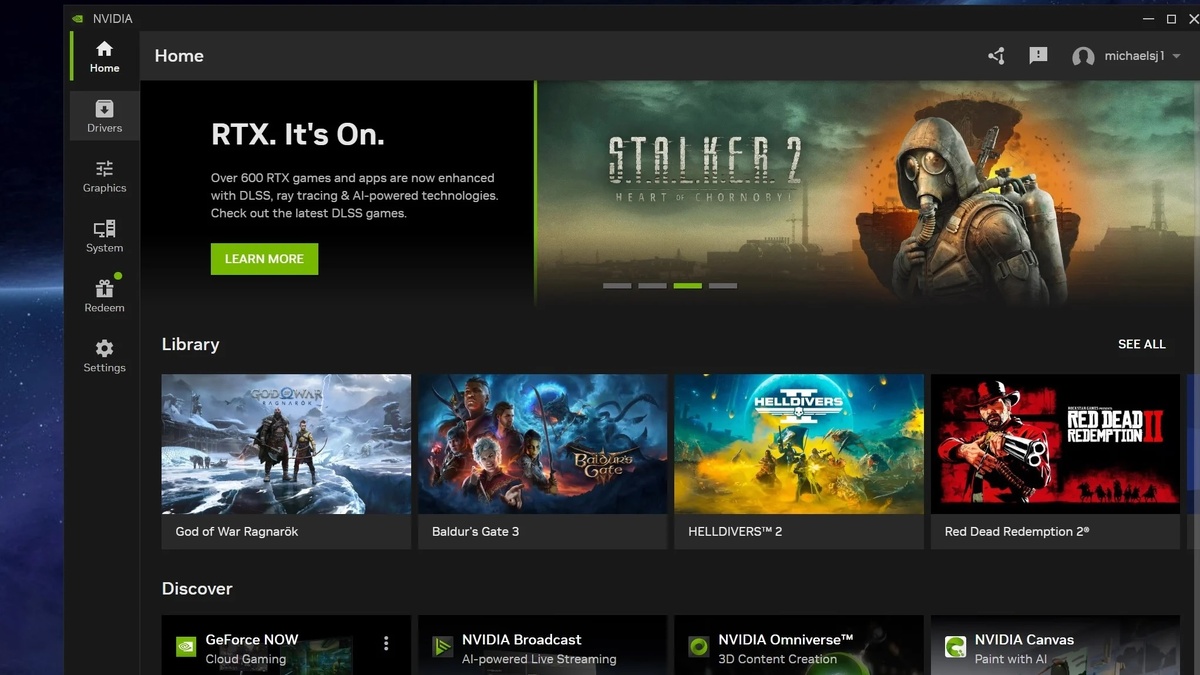Open the Graphics settings section
The image size is (1200, 675).
[104, 176]
